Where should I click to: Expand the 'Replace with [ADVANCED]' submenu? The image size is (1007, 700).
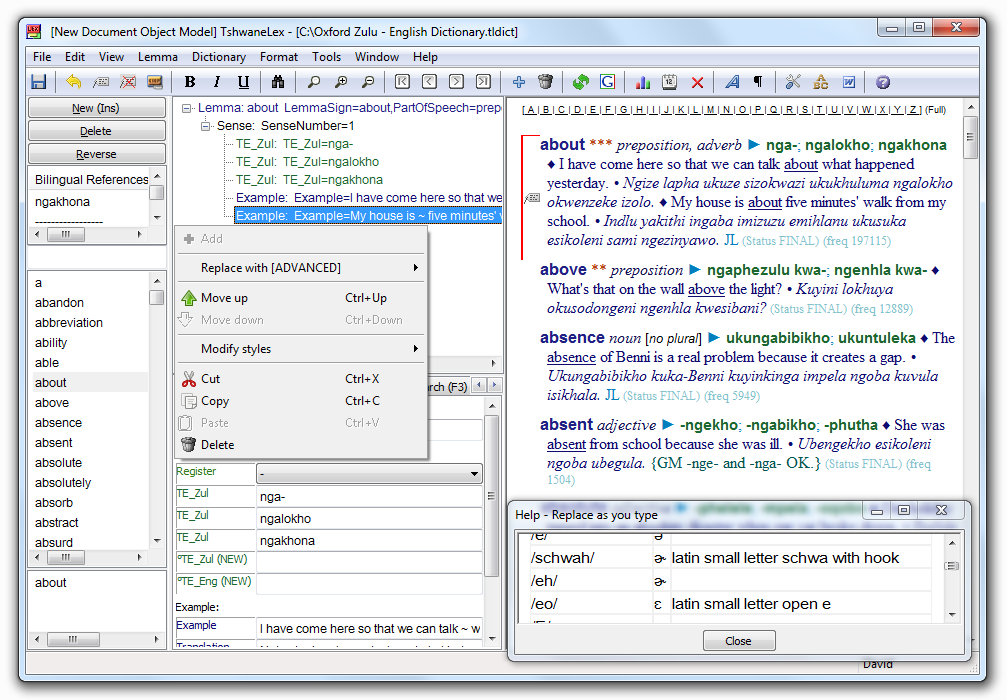click(x=301, y=268)
